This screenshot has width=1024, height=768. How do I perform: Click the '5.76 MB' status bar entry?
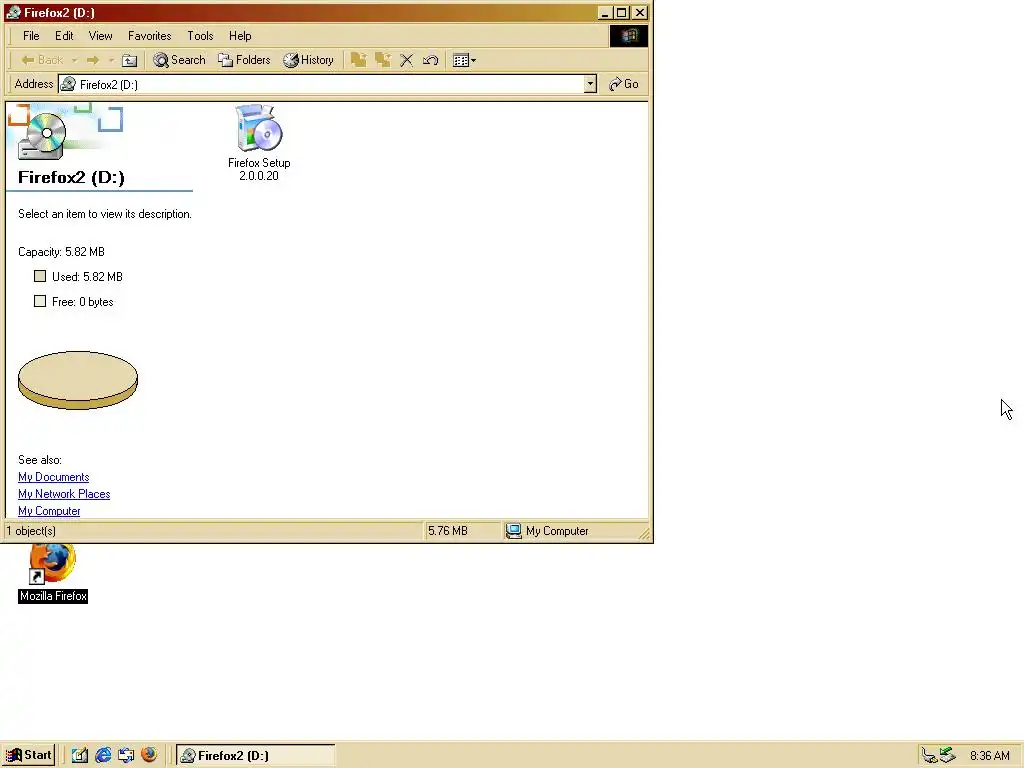tap(448, 531)
